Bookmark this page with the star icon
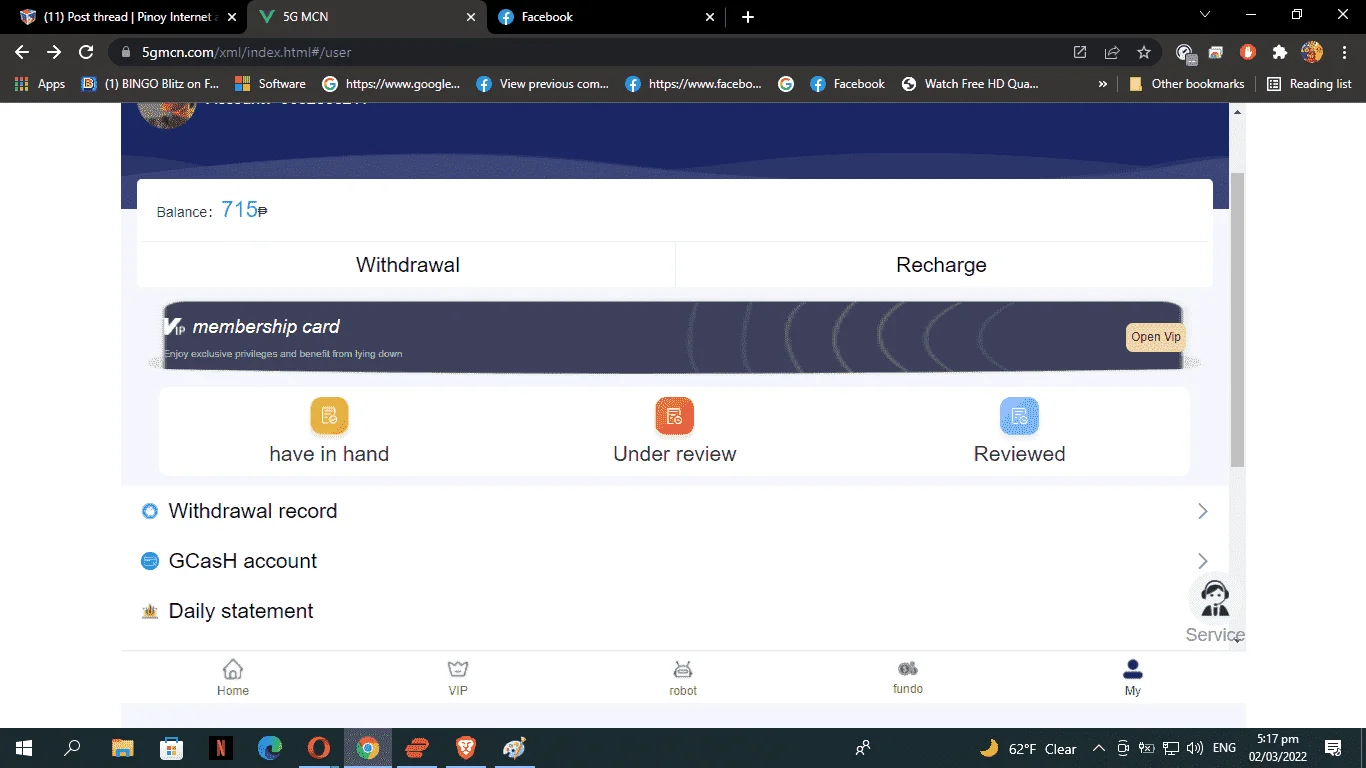 [1144, 52]
